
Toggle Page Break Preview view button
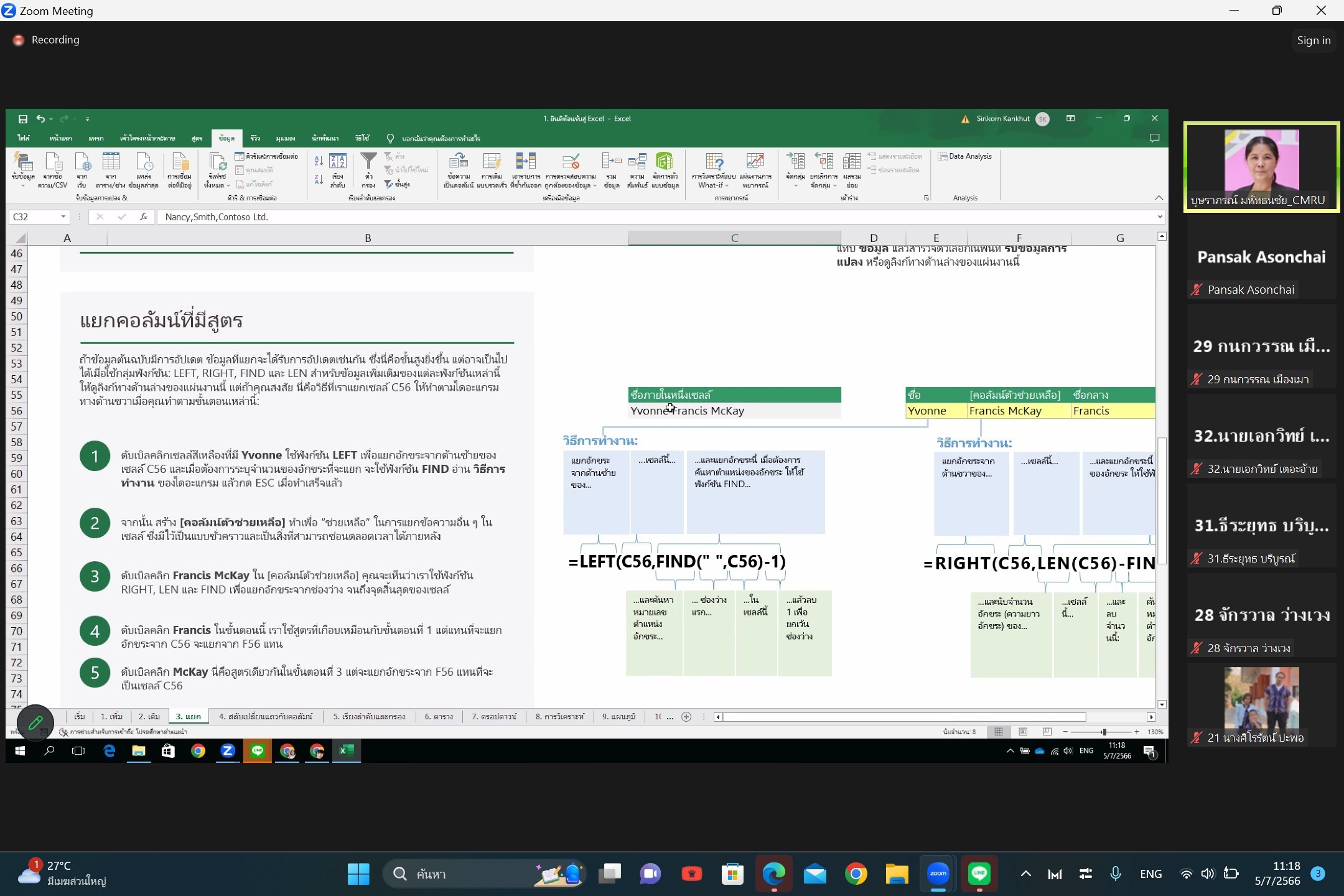click(1047, 732)
